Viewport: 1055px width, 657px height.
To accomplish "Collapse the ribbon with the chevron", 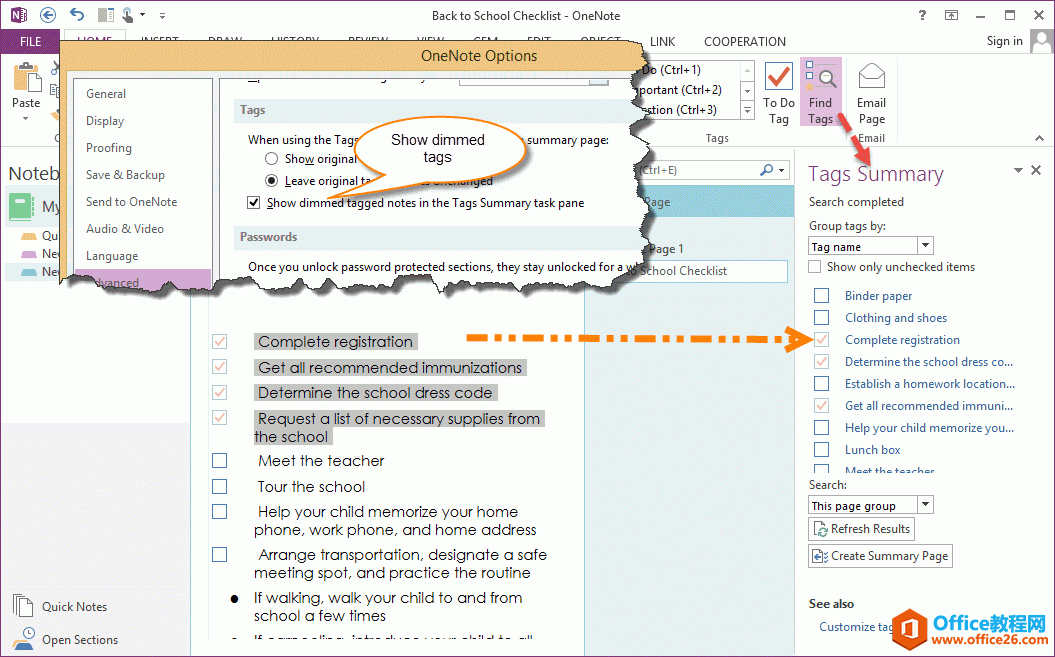I will [1040, 138].
